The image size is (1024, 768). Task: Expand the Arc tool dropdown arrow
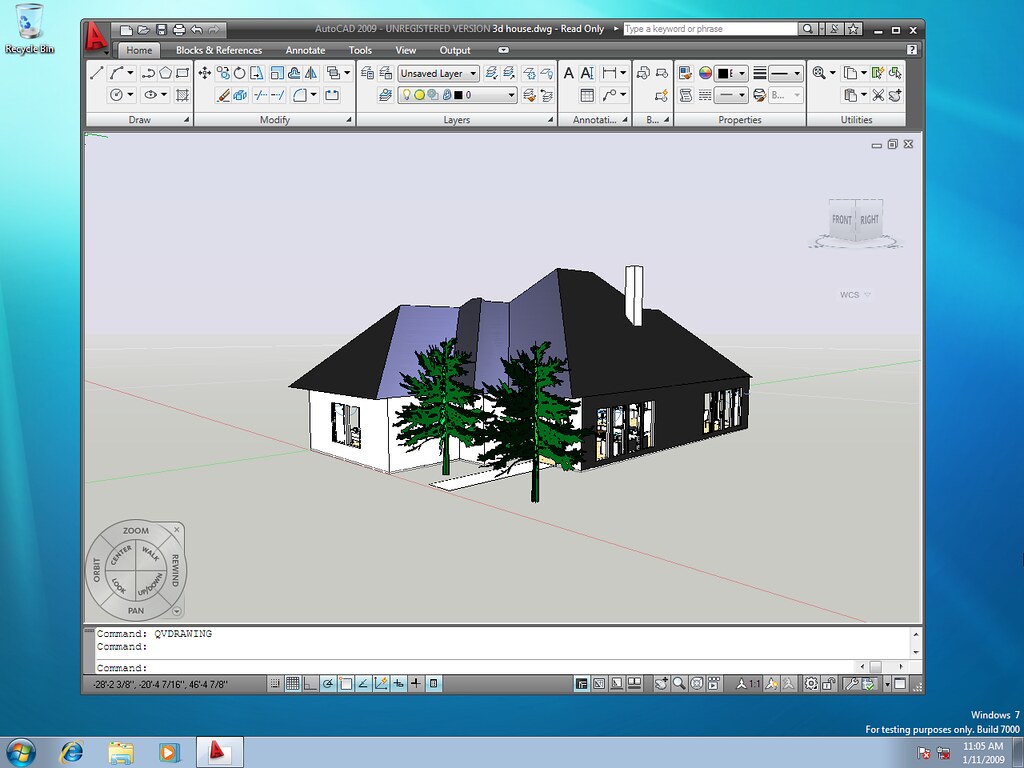click(131, 73)
